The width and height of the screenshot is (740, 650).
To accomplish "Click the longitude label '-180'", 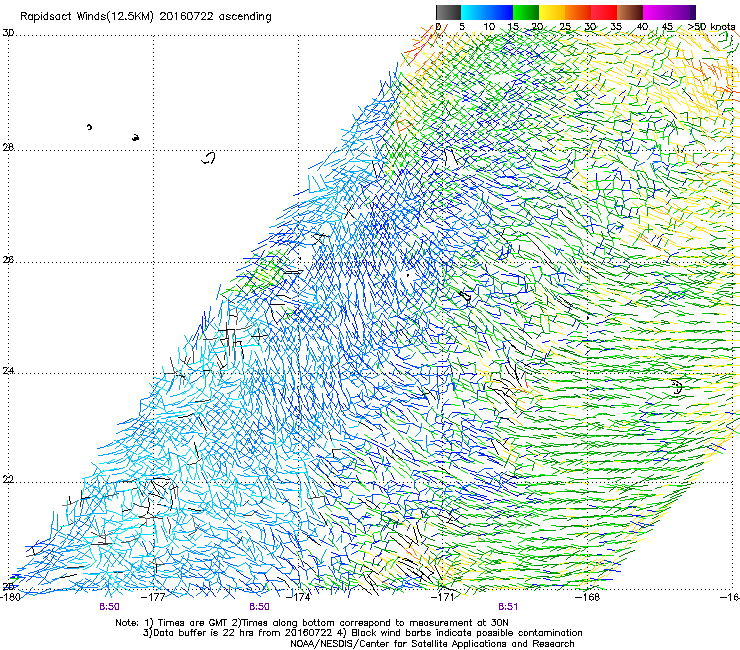I will point(10,597).
